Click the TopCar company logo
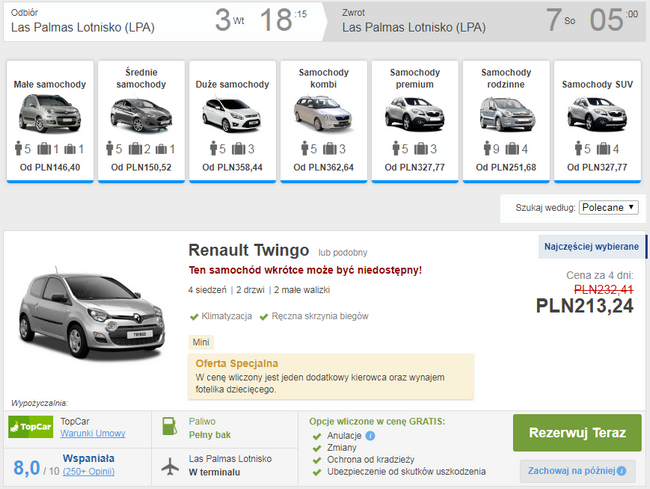The width and height of the screenshot is (650, 489). pyautogui.click(x=31, y=426)
